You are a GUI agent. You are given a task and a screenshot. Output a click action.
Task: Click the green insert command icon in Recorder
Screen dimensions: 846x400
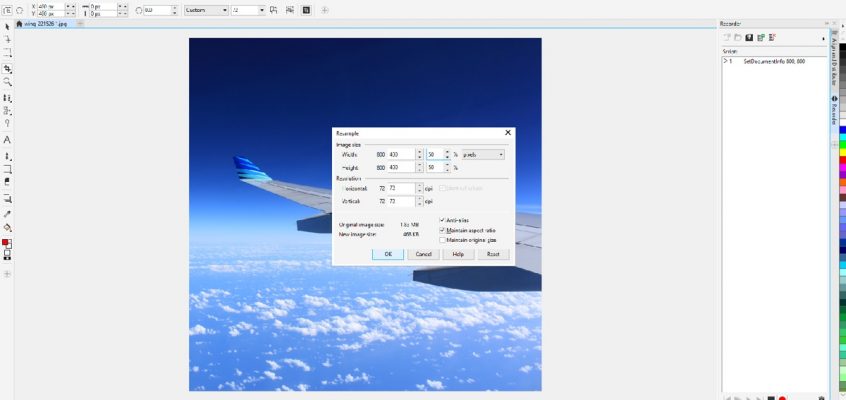(x=761, y=38)
